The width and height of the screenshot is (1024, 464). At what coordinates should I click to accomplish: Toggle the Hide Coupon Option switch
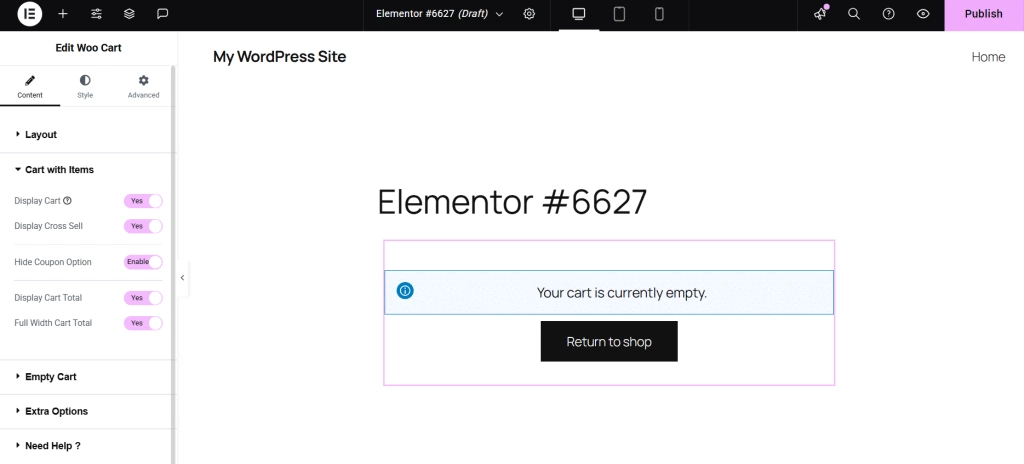click(143, 262)
